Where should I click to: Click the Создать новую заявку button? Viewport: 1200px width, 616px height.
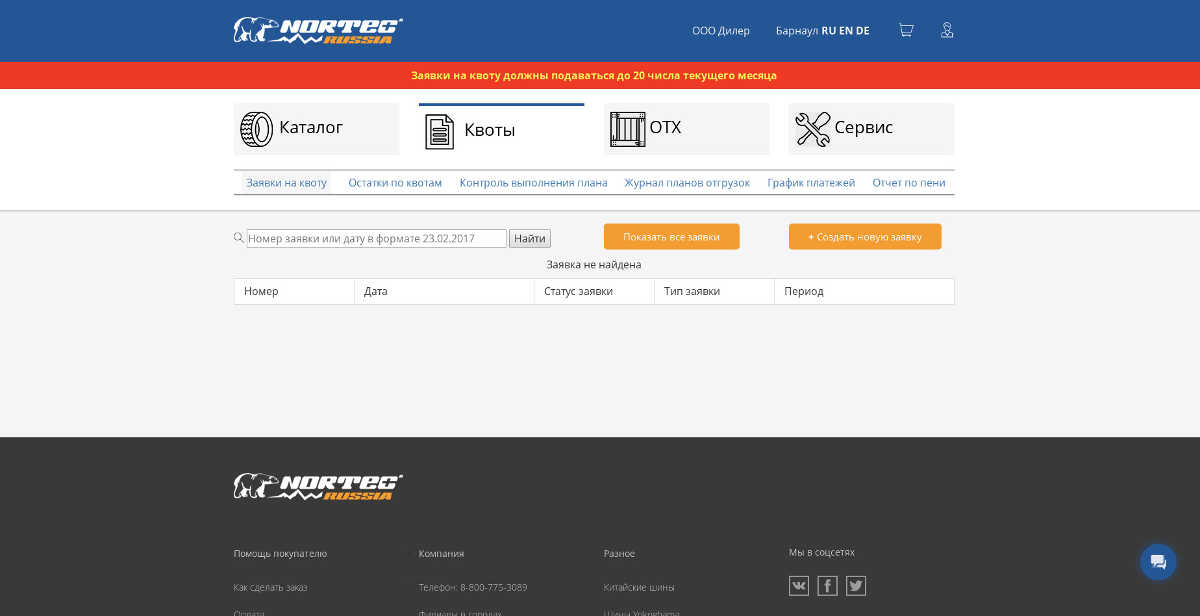click(865, 237)
